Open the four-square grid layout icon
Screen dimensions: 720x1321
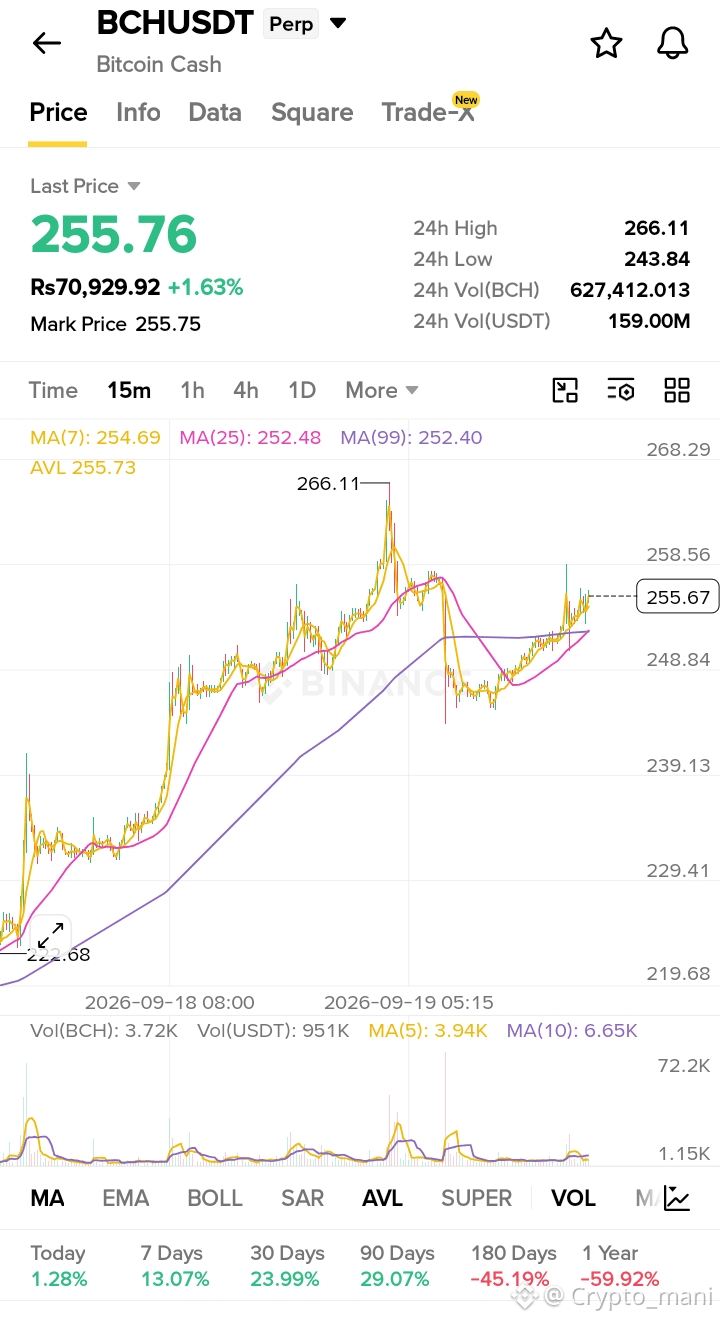pos(677,390)
